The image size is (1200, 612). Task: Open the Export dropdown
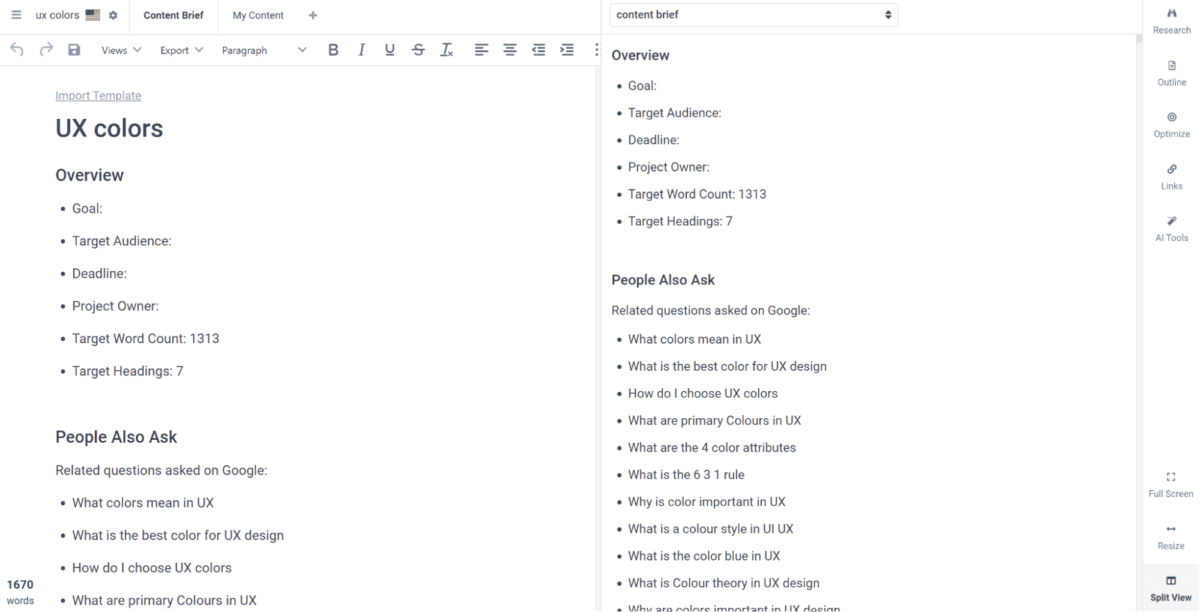coord(180,49)
